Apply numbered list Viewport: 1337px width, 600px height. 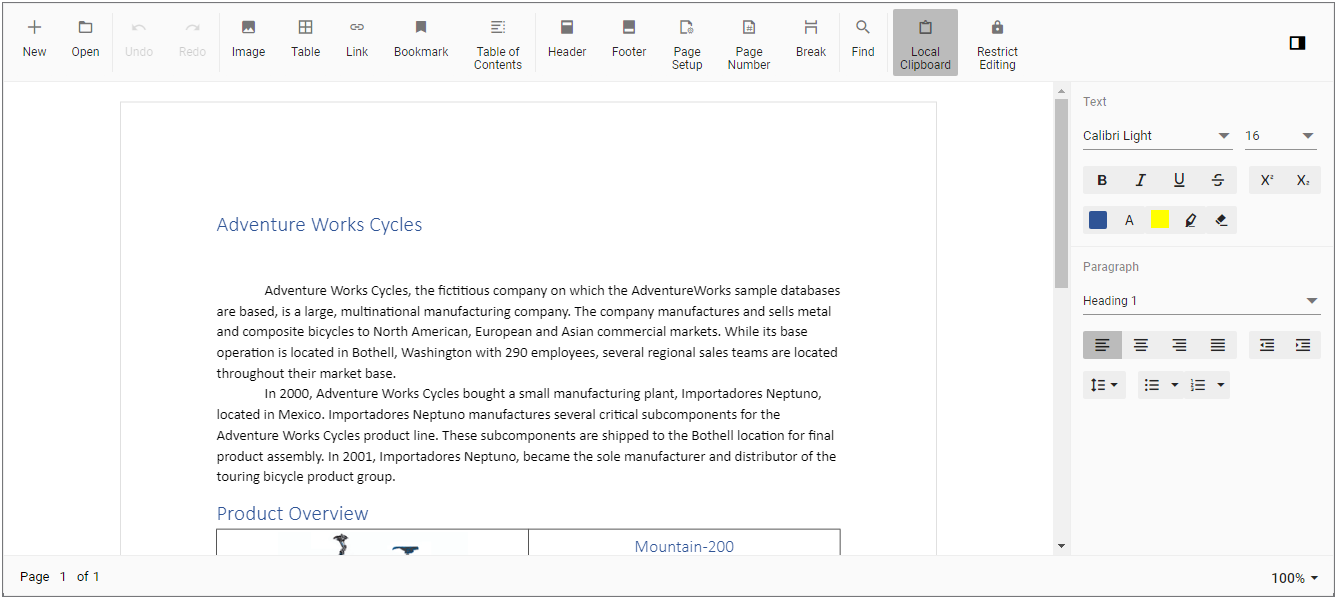[x=1198, y=385]
